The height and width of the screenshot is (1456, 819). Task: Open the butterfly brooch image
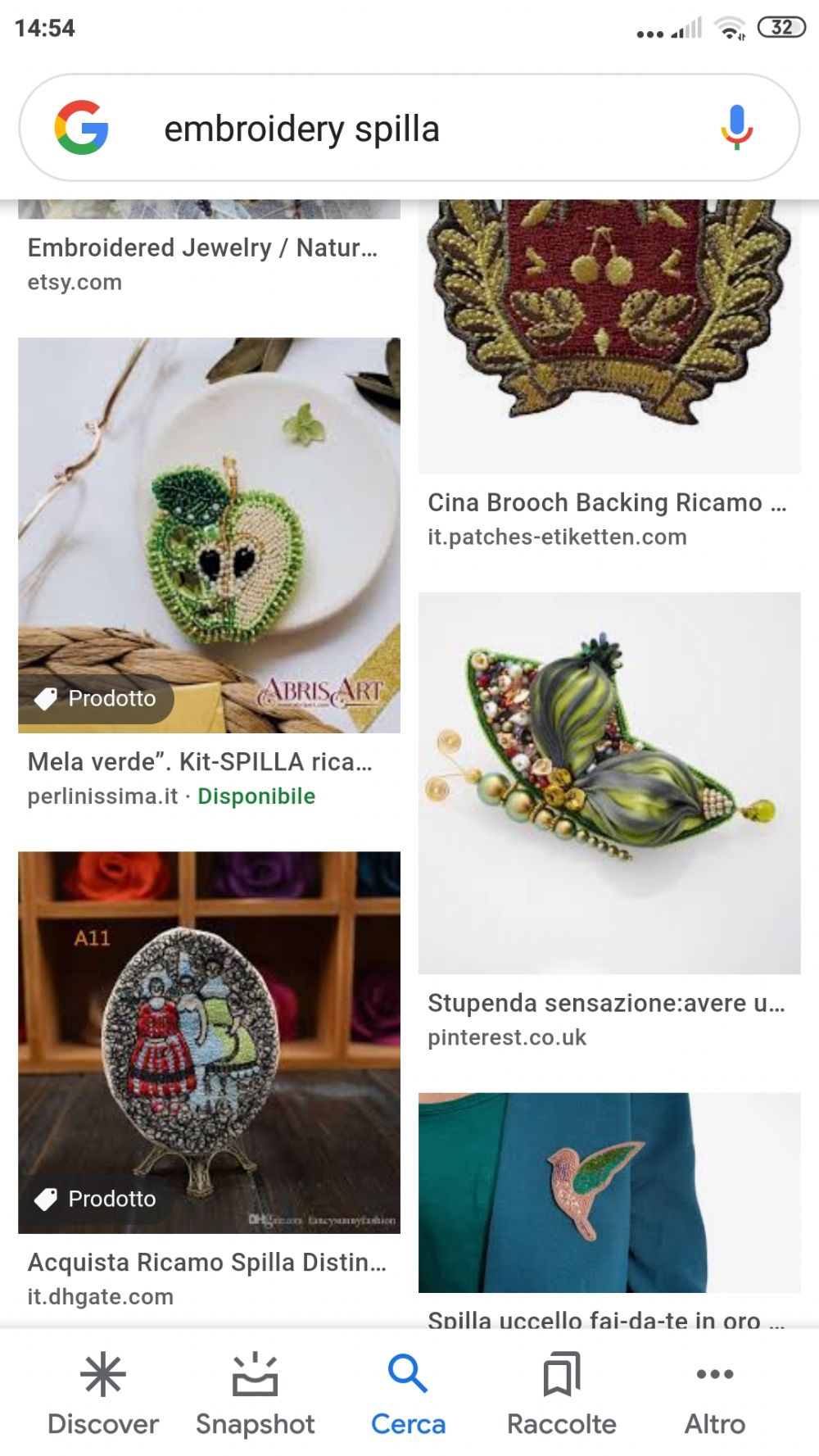609,783
